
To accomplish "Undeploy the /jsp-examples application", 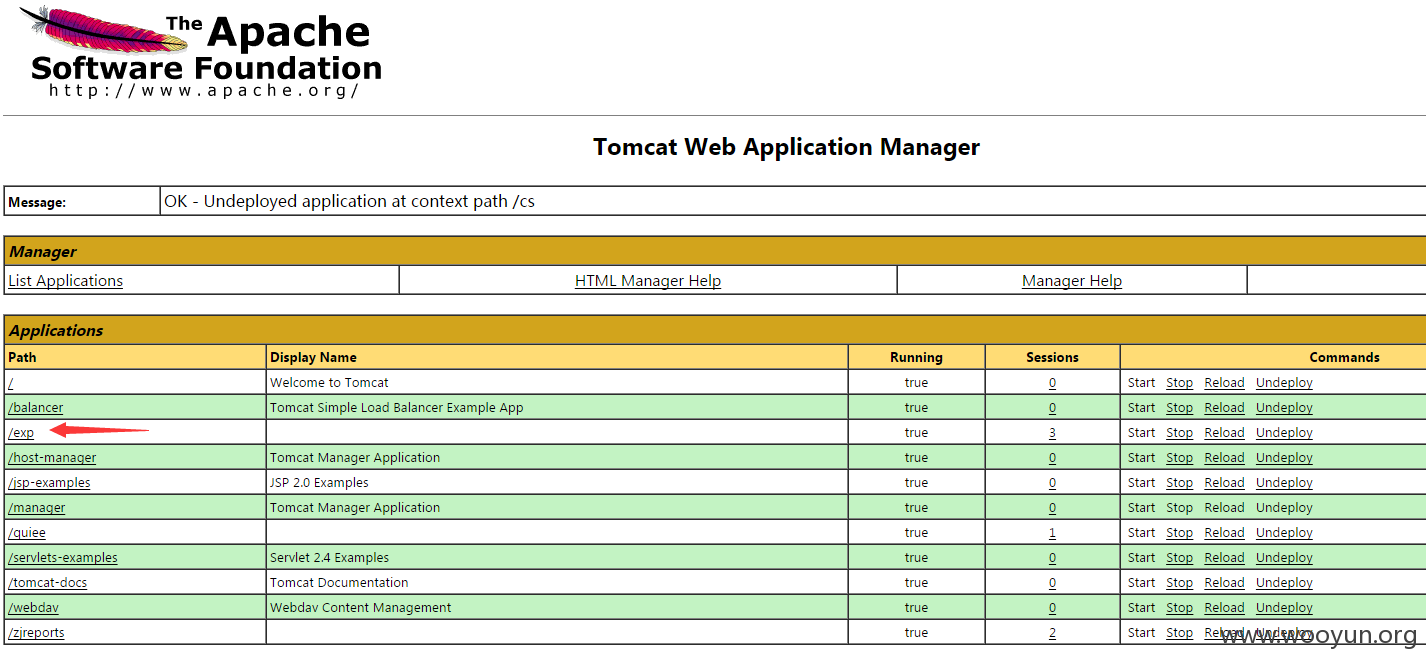I will 1284,483.
